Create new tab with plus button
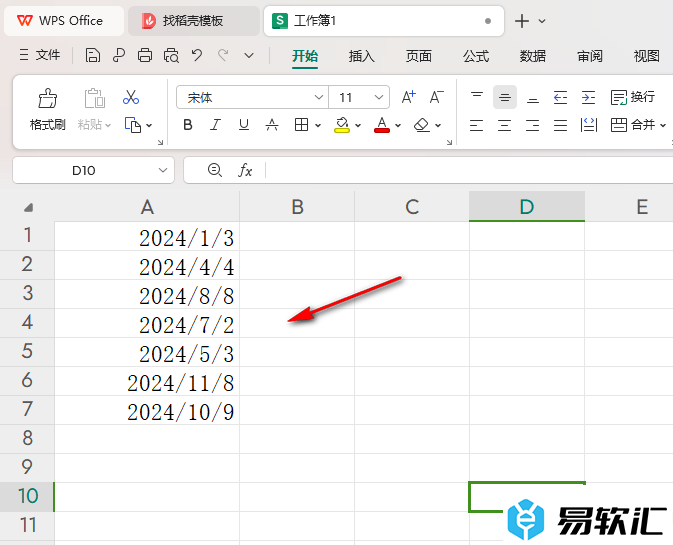673x545 pixels. tap(522, 21)
